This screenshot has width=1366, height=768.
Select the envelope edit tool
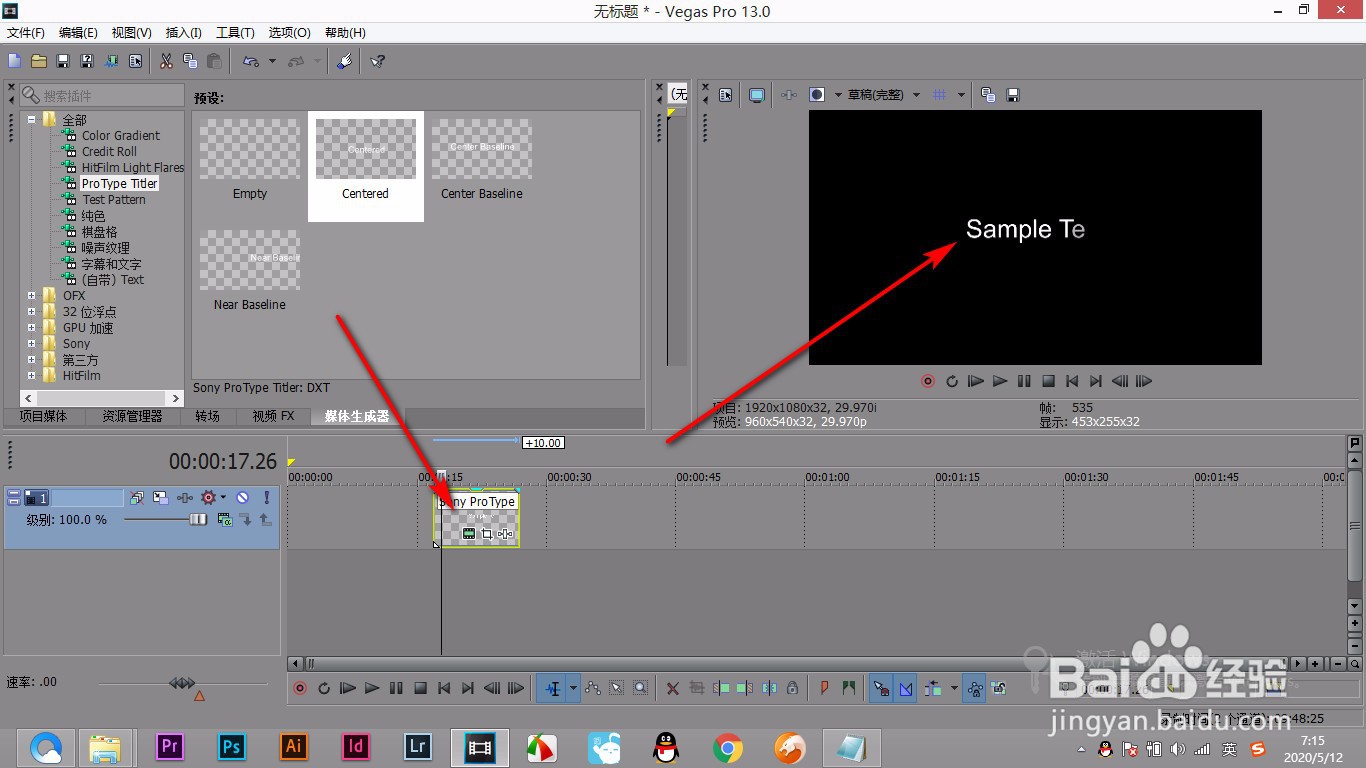pyautogui.click(x=593, y=688)
